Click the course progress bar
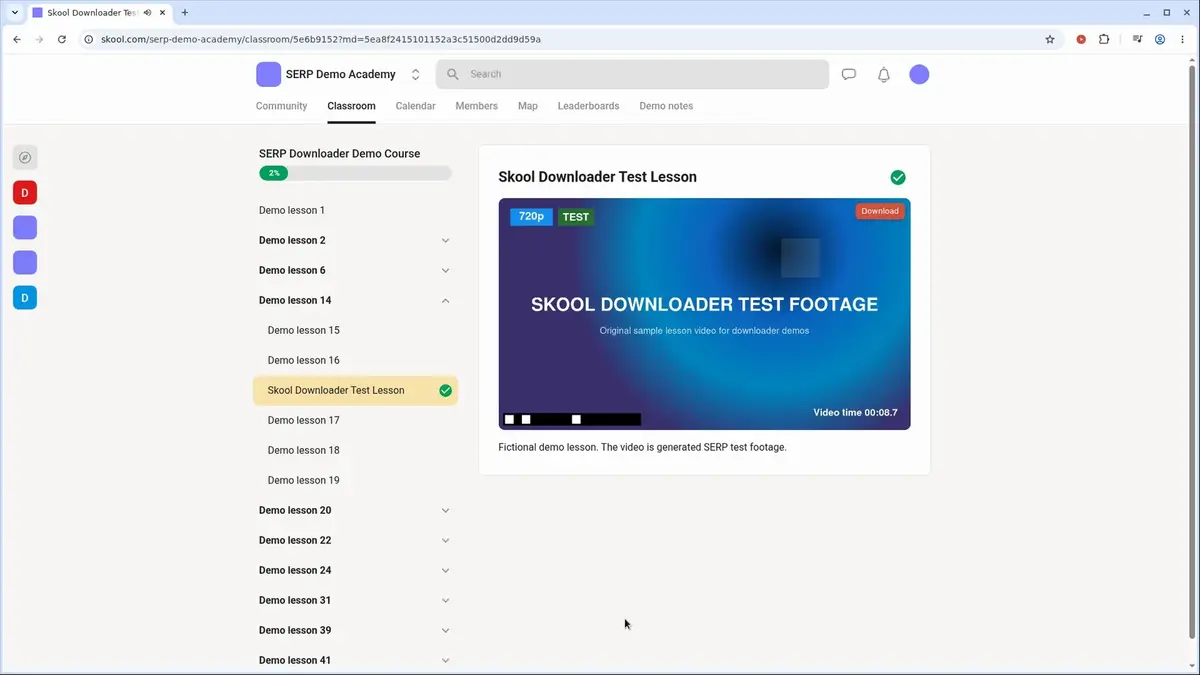The height and width of the screenshot is (675, 1200). 355,173
